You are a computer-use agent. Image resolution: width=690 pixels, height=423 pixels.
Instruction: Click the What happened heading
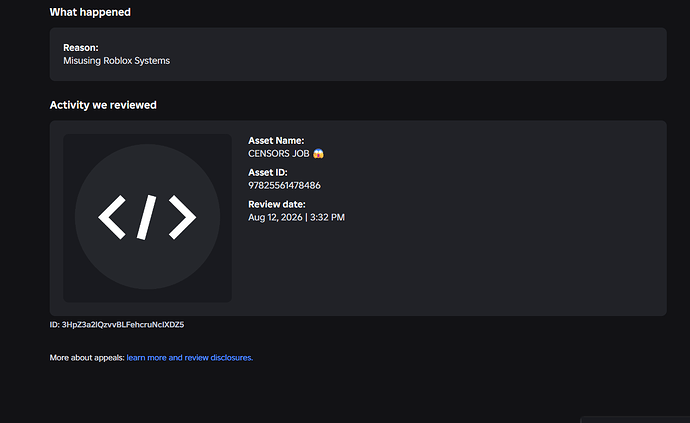coord(90,12)
